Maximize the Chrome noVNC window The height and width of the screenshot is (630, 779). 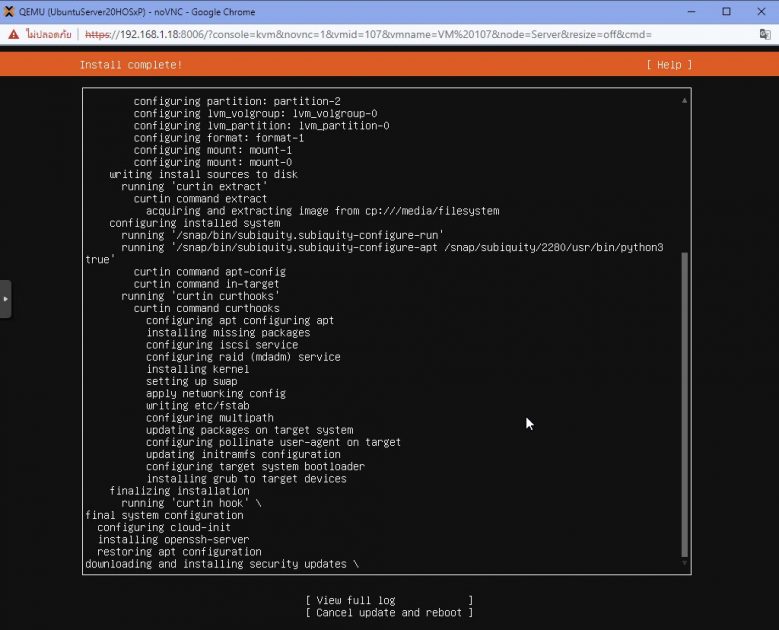pyautogui.click(x=726, y=11)
